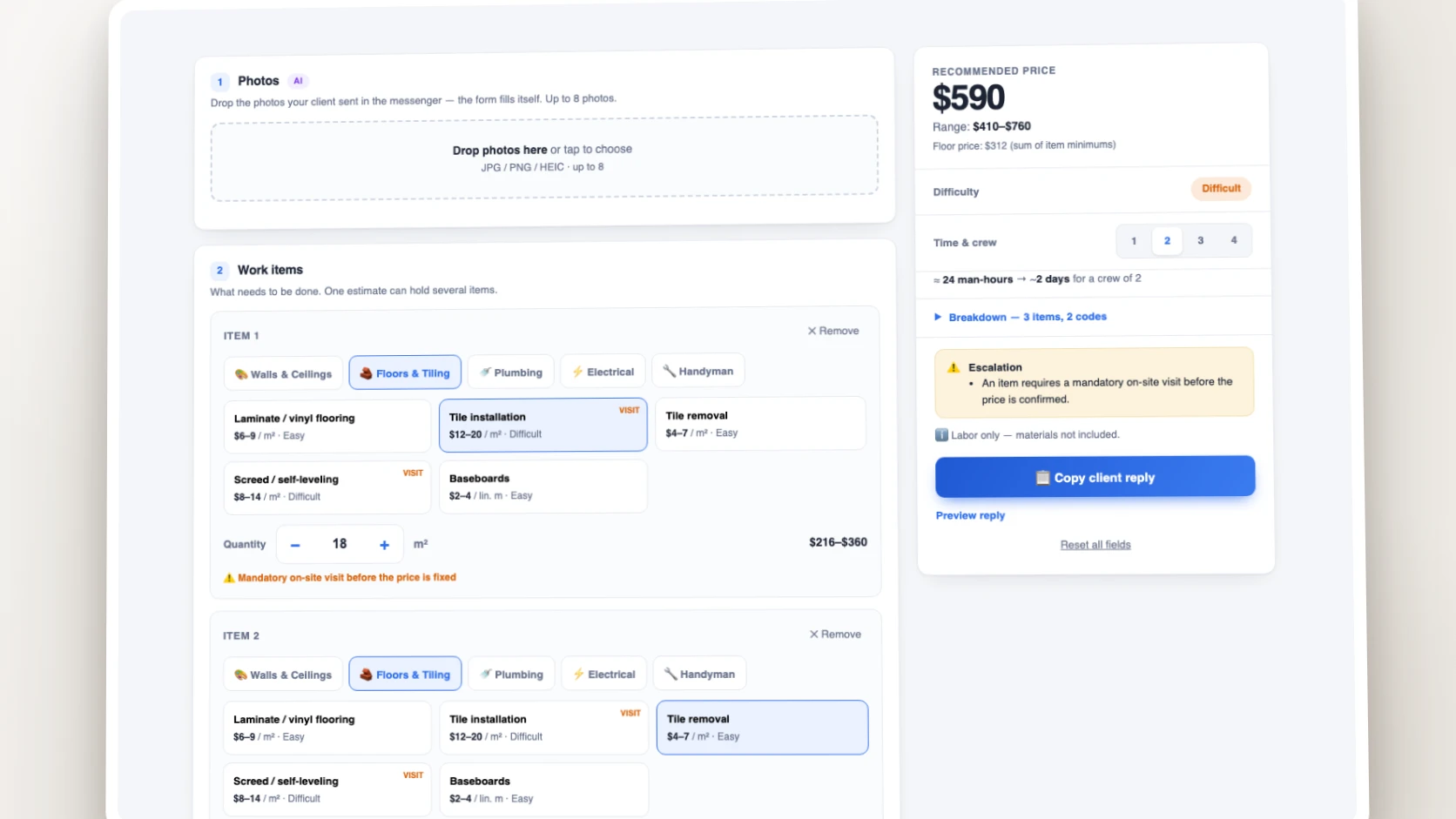Decrease quantity with the minus button
The image size is (1456, 819).
pos(295,545)
